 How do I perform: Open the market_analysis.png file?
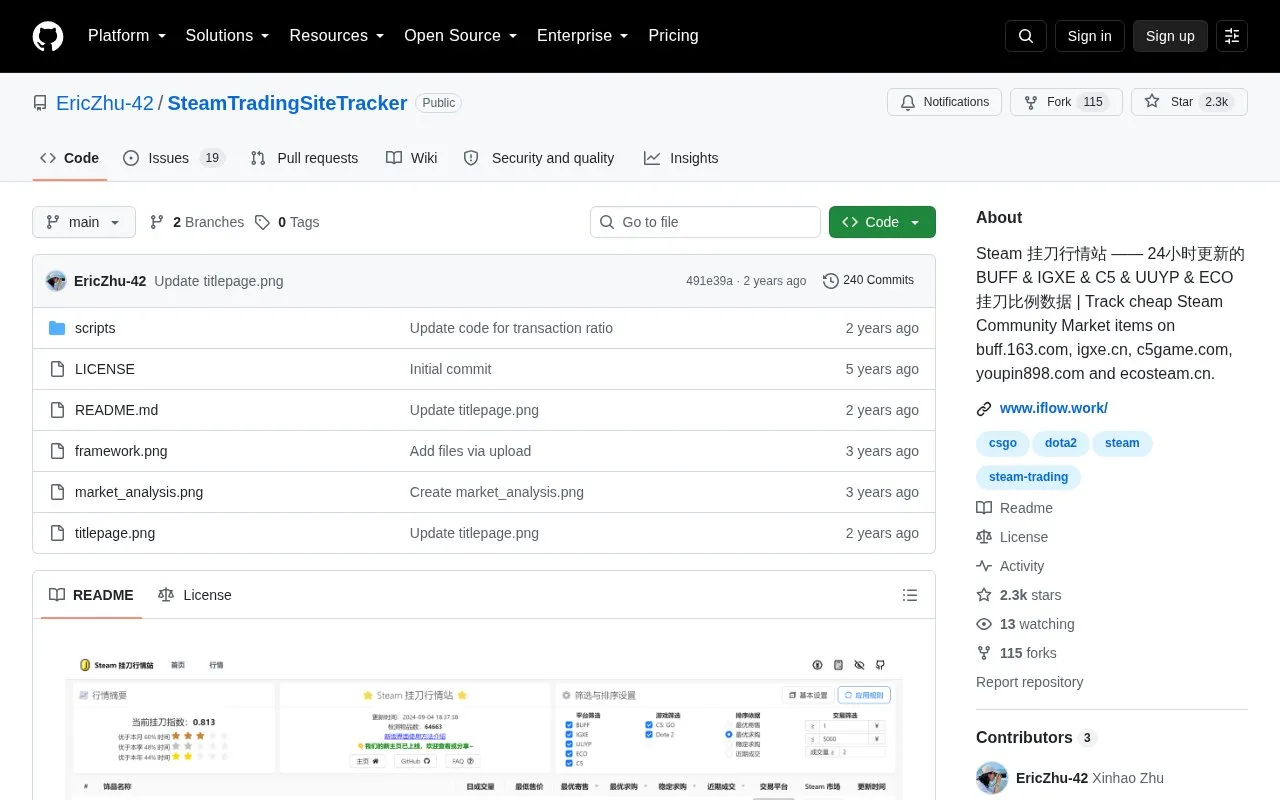pos(139,492)
